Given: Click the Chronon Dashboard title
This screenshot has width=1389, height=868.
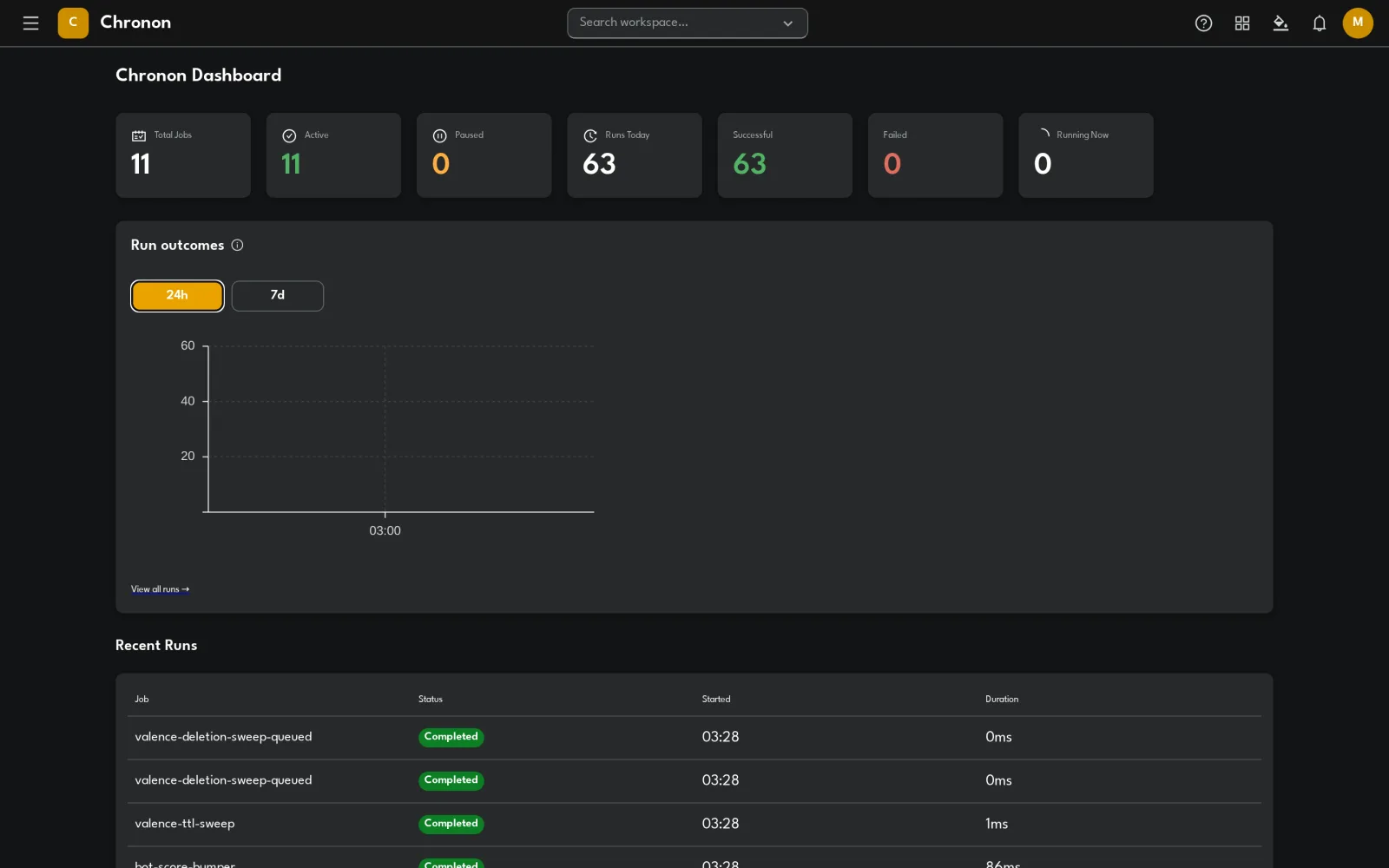Looking at the screenshot, I should click(x=199, y=76).
